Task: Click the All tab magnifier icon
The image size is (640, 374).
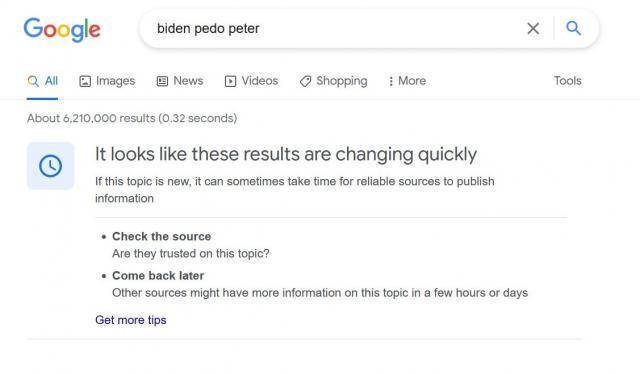Action: (33, 81)
